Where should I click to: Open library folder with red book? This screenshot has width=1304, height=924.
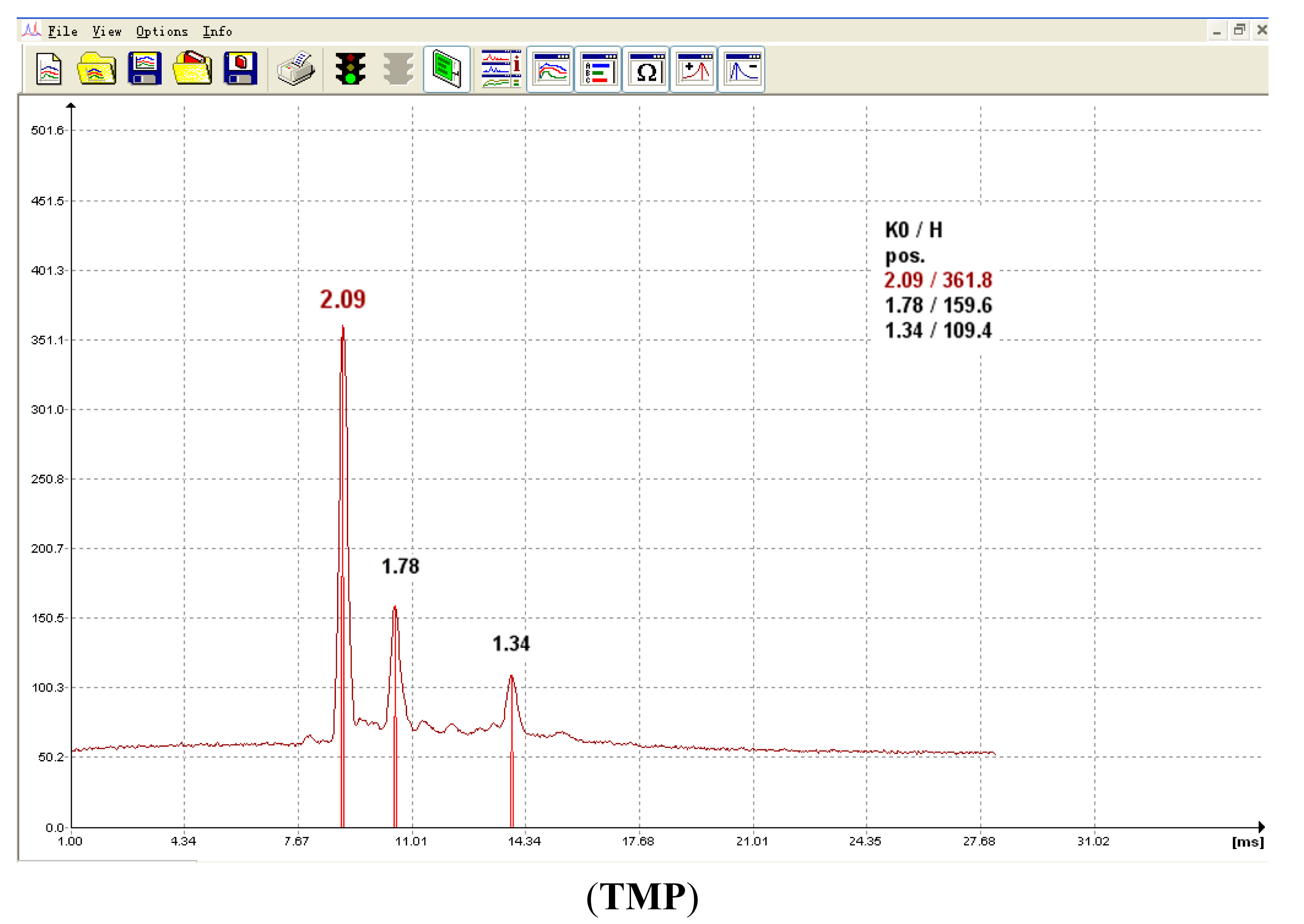click(x=192, y=69)
